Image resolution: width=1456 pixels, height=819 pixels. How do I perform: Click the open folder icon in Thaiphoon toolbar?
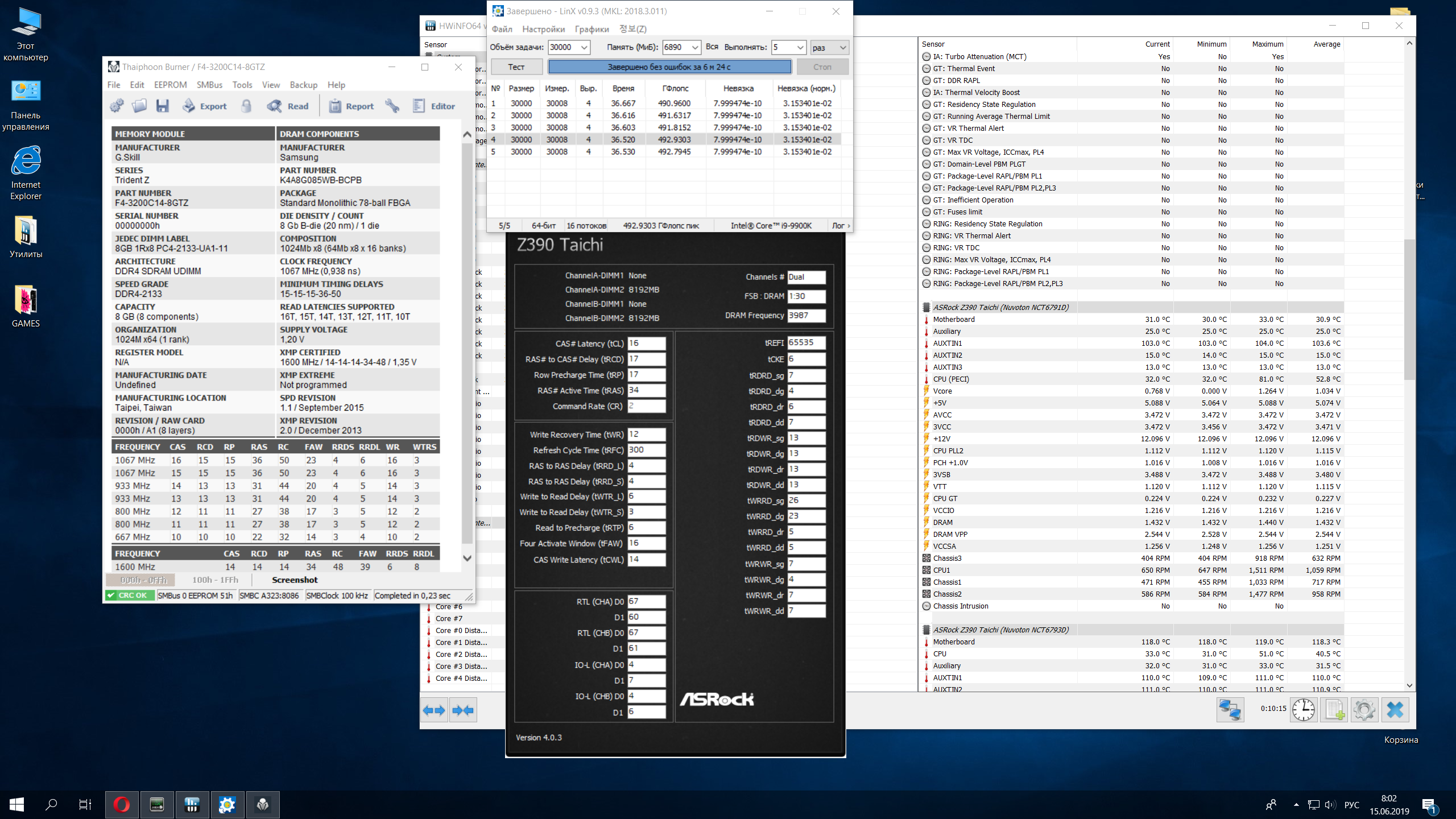click(x=139, y=106)
